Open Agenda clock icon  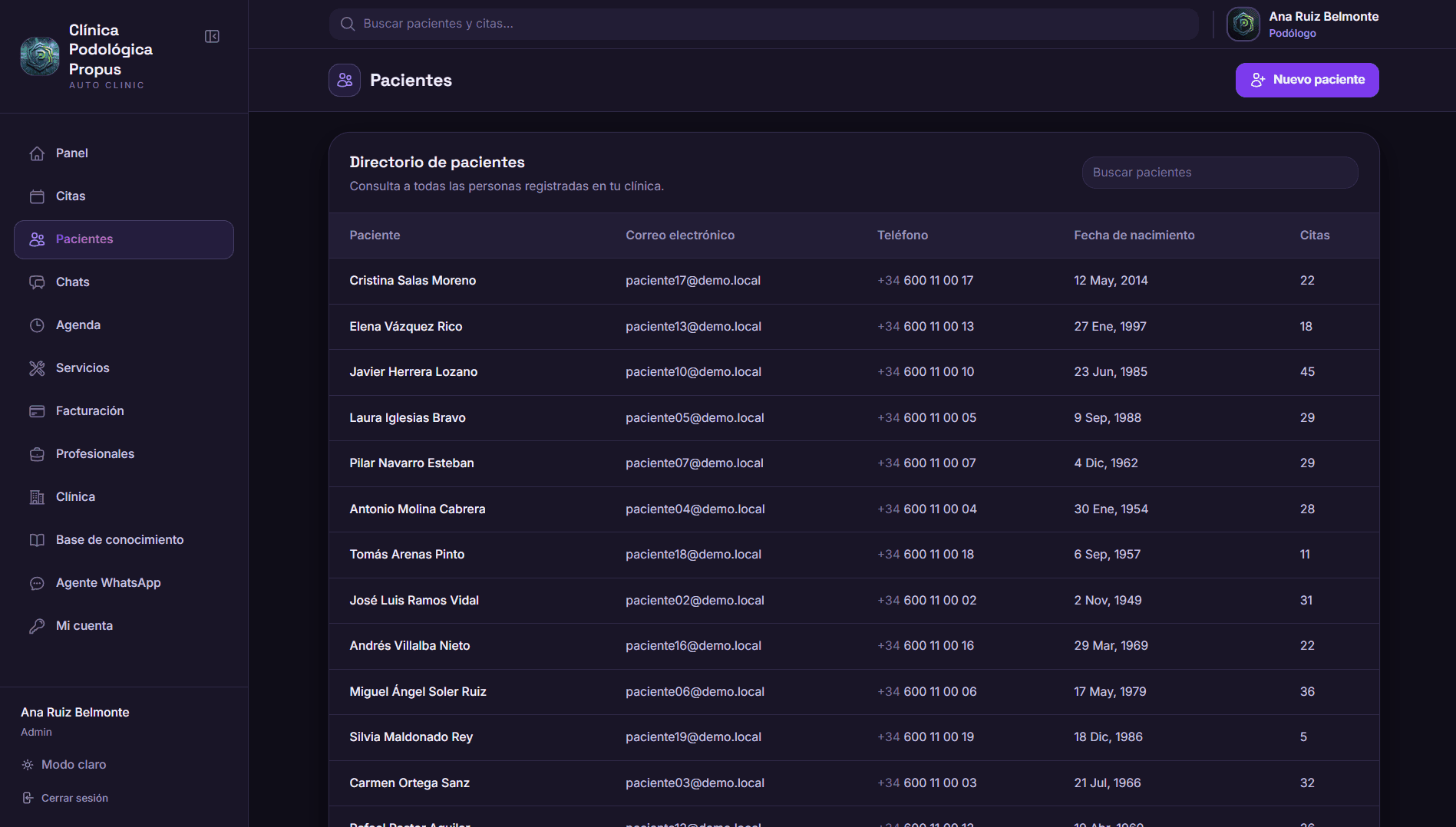[x=37, y=325]
